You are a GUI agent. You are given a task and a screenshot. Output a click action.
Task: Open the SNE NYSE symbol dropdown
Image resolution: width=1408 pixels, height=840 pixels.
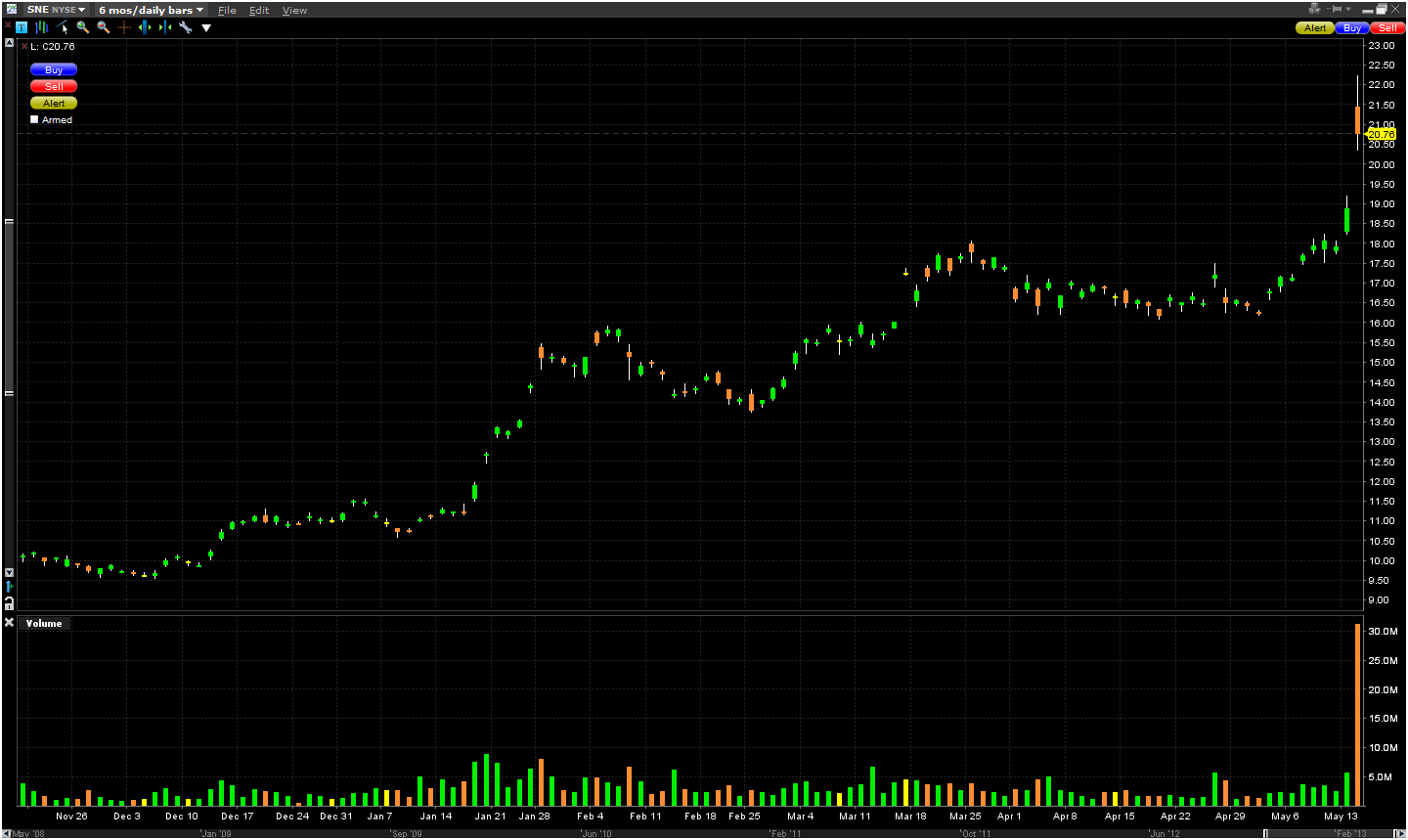point(56,10)
